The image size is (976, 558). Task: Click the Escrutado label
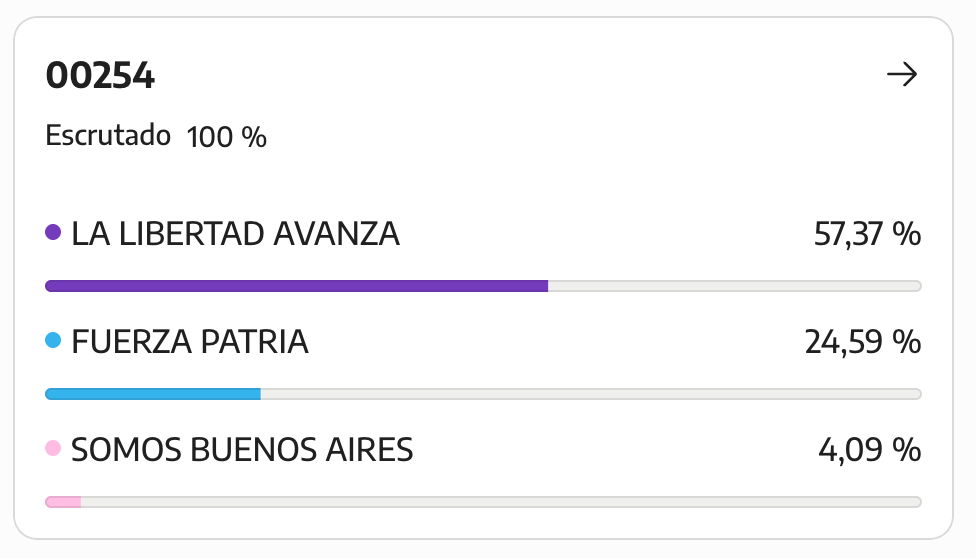(x=108, y=135)
